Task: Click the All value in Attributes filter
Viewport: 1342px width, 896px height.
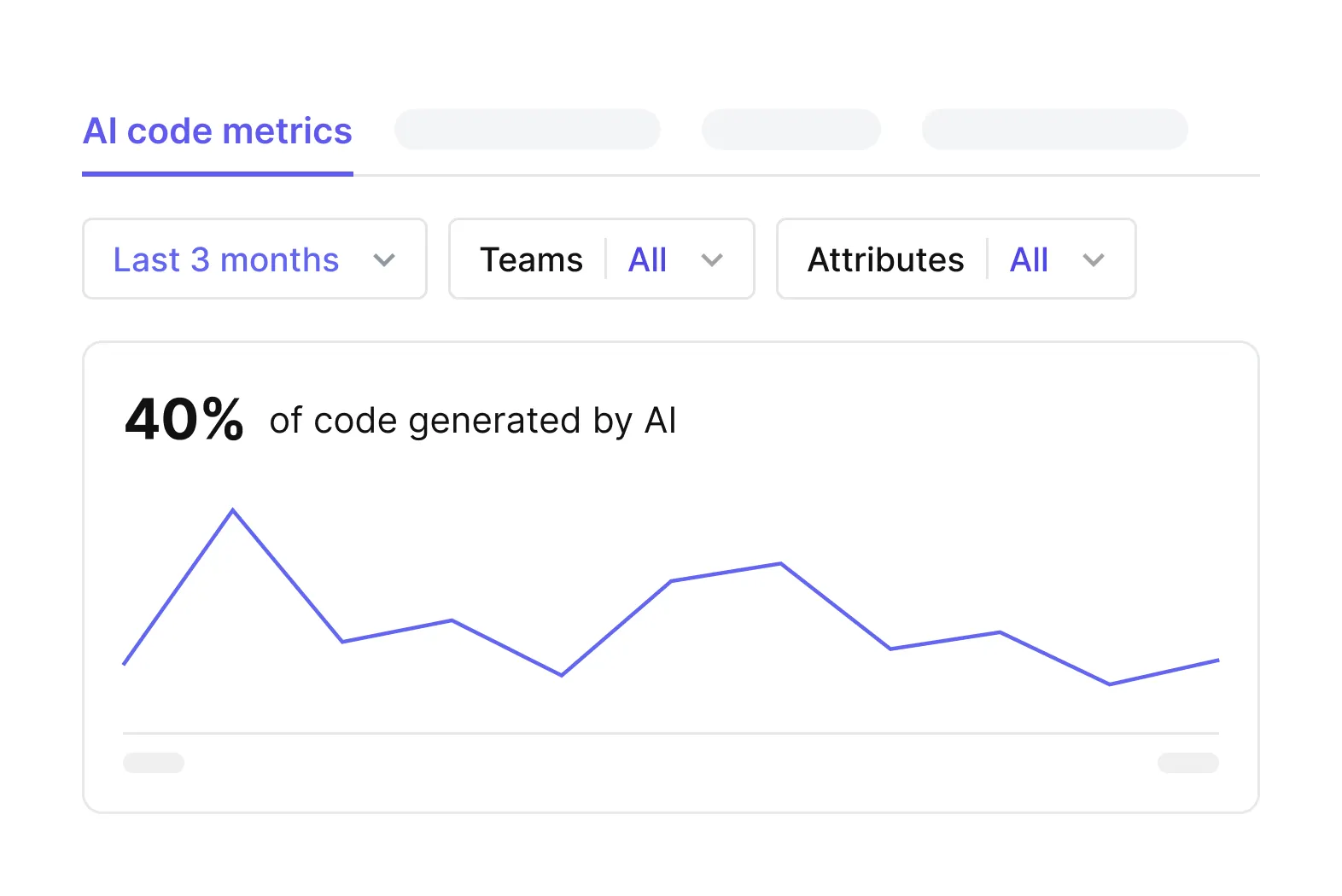Action: [1029, 259]
